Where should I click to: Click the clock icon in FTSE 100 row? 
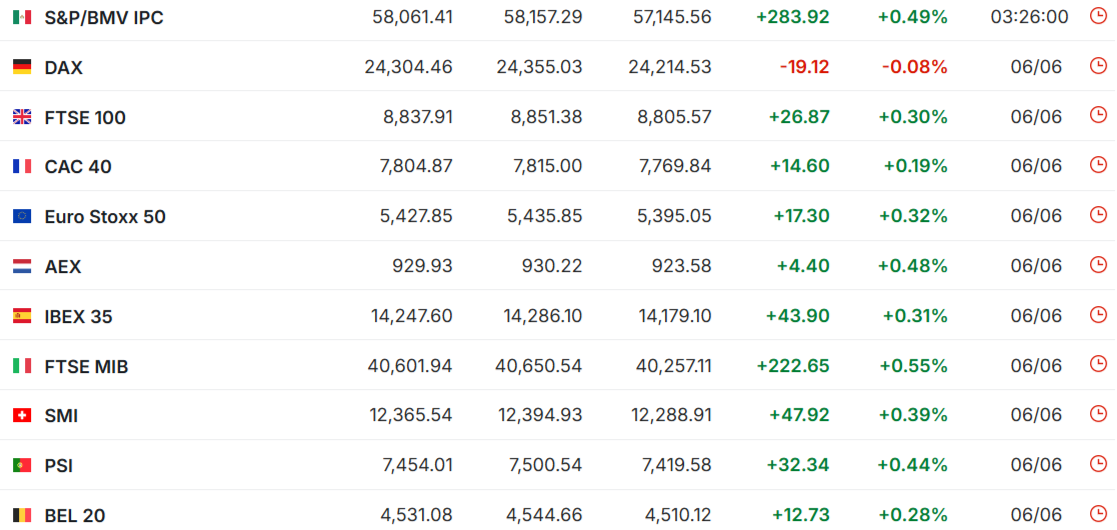(x=1098, y=115)
